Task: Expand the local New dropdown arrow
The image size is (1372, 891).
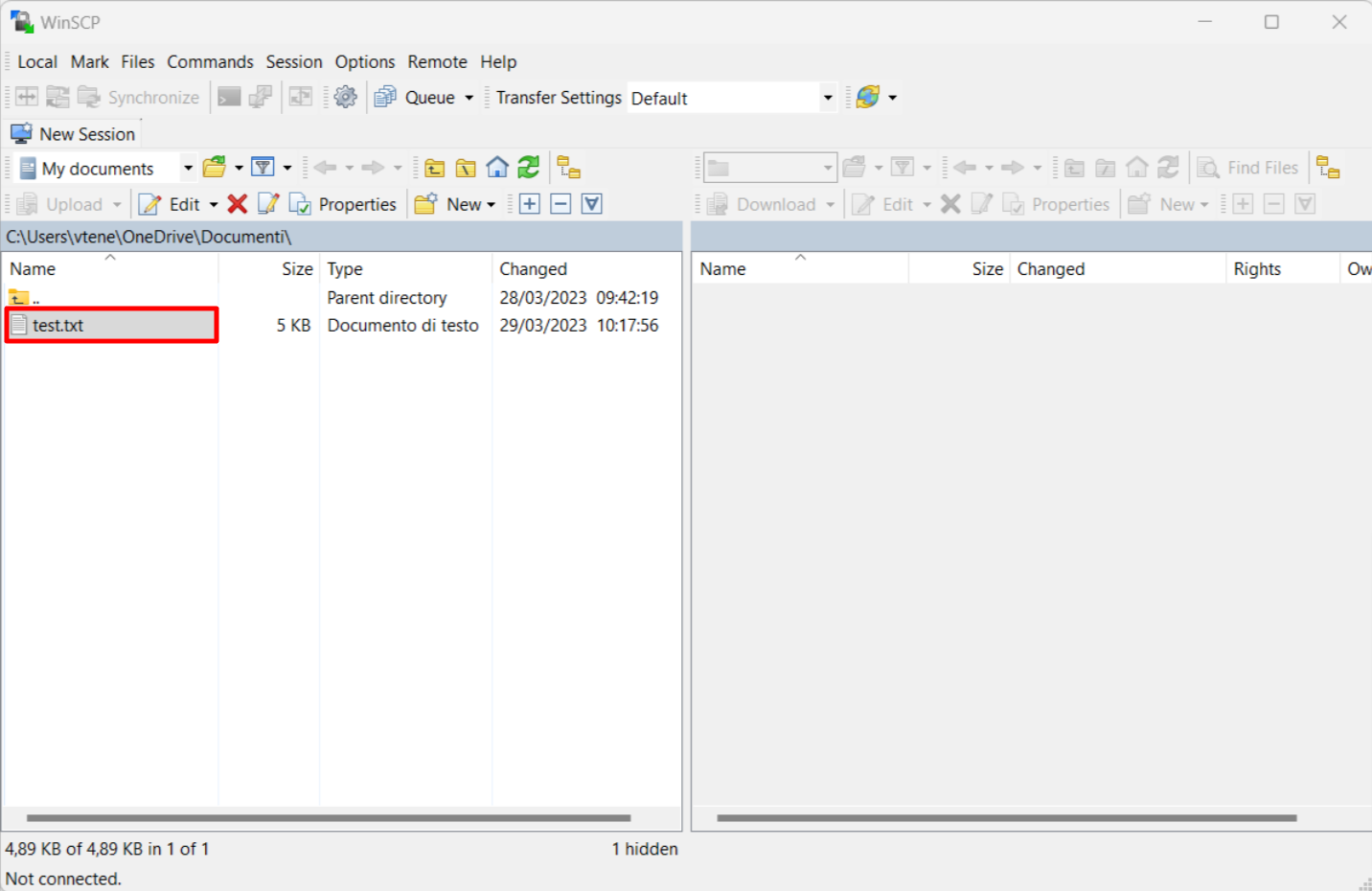Action: click(491, 205)
